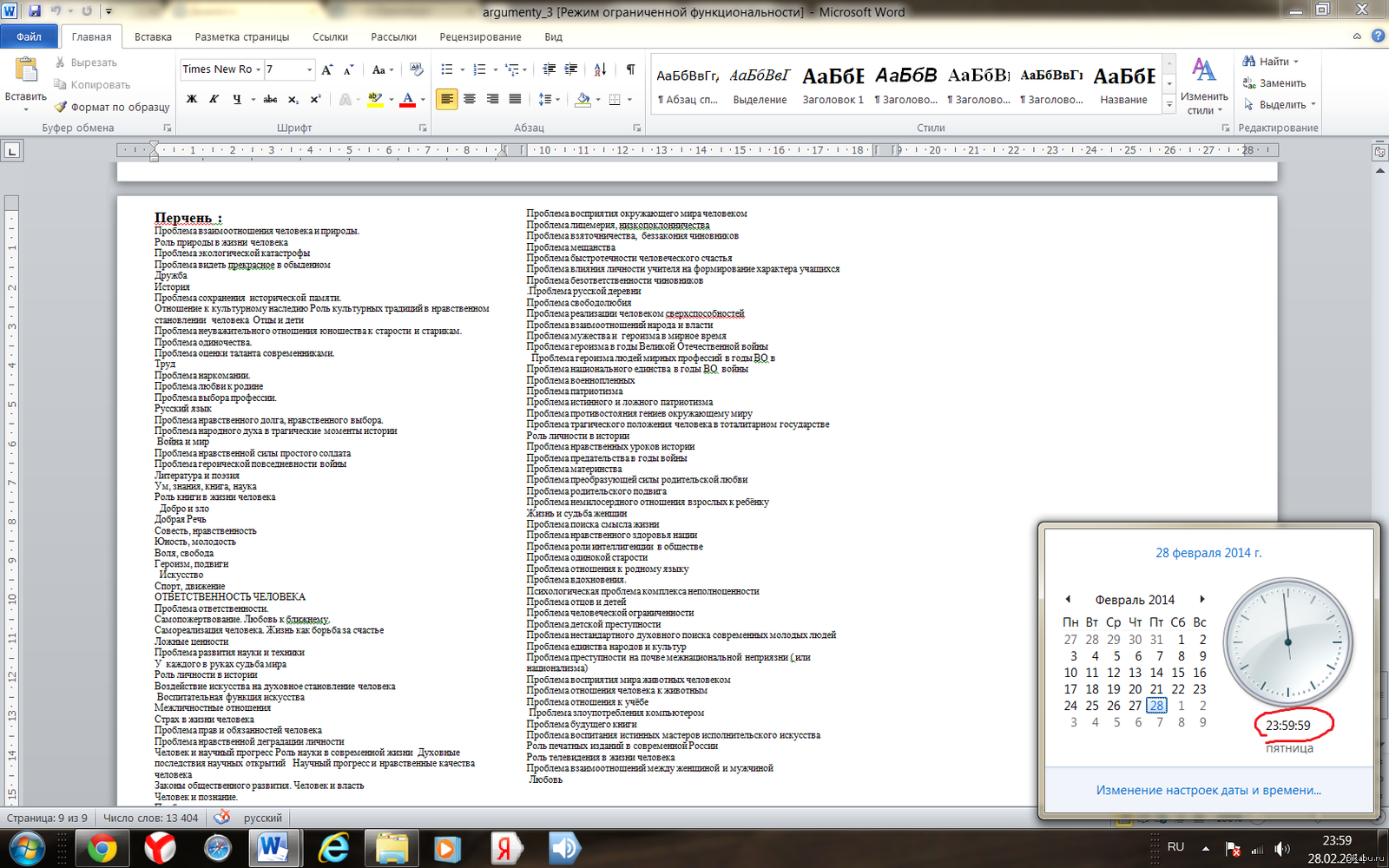
Task: Click the Изменение настроек даты и времени link
Action: click(1208, 790)
